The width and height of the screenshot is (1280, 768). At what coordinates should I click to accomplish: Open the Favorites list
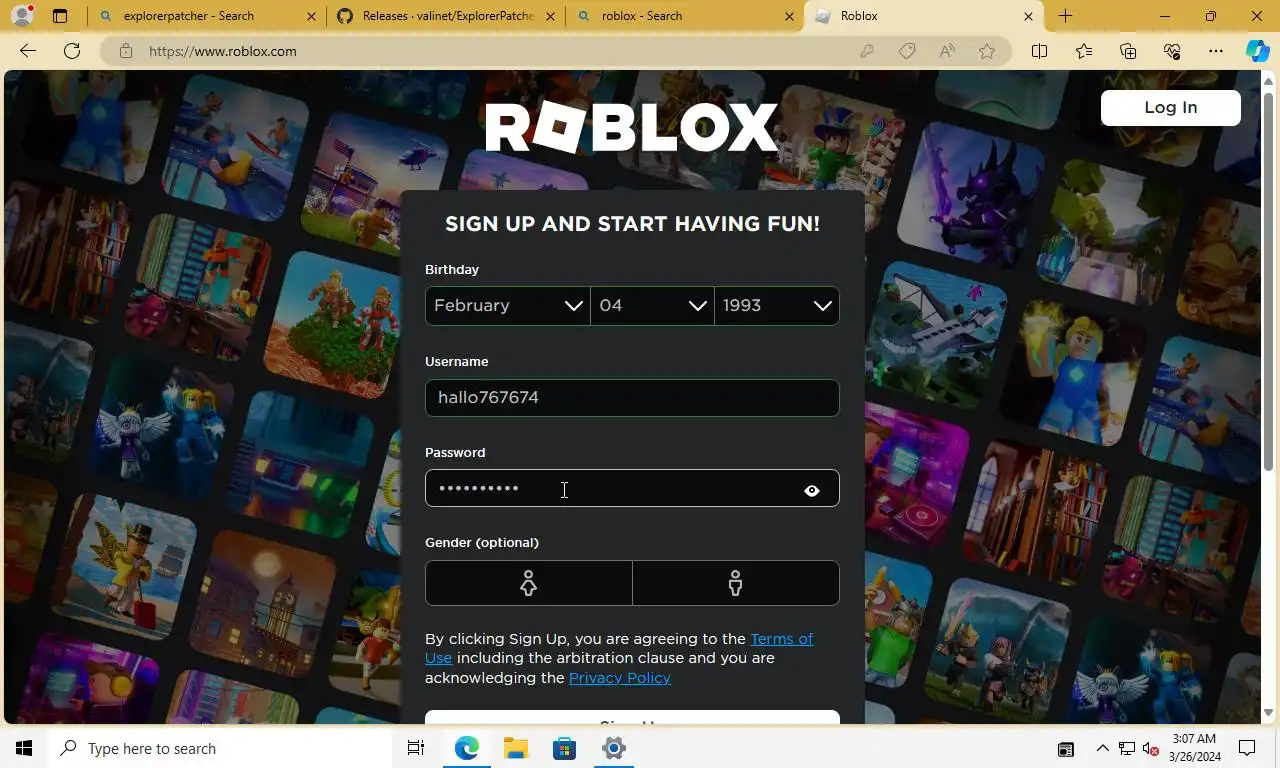1084,51
